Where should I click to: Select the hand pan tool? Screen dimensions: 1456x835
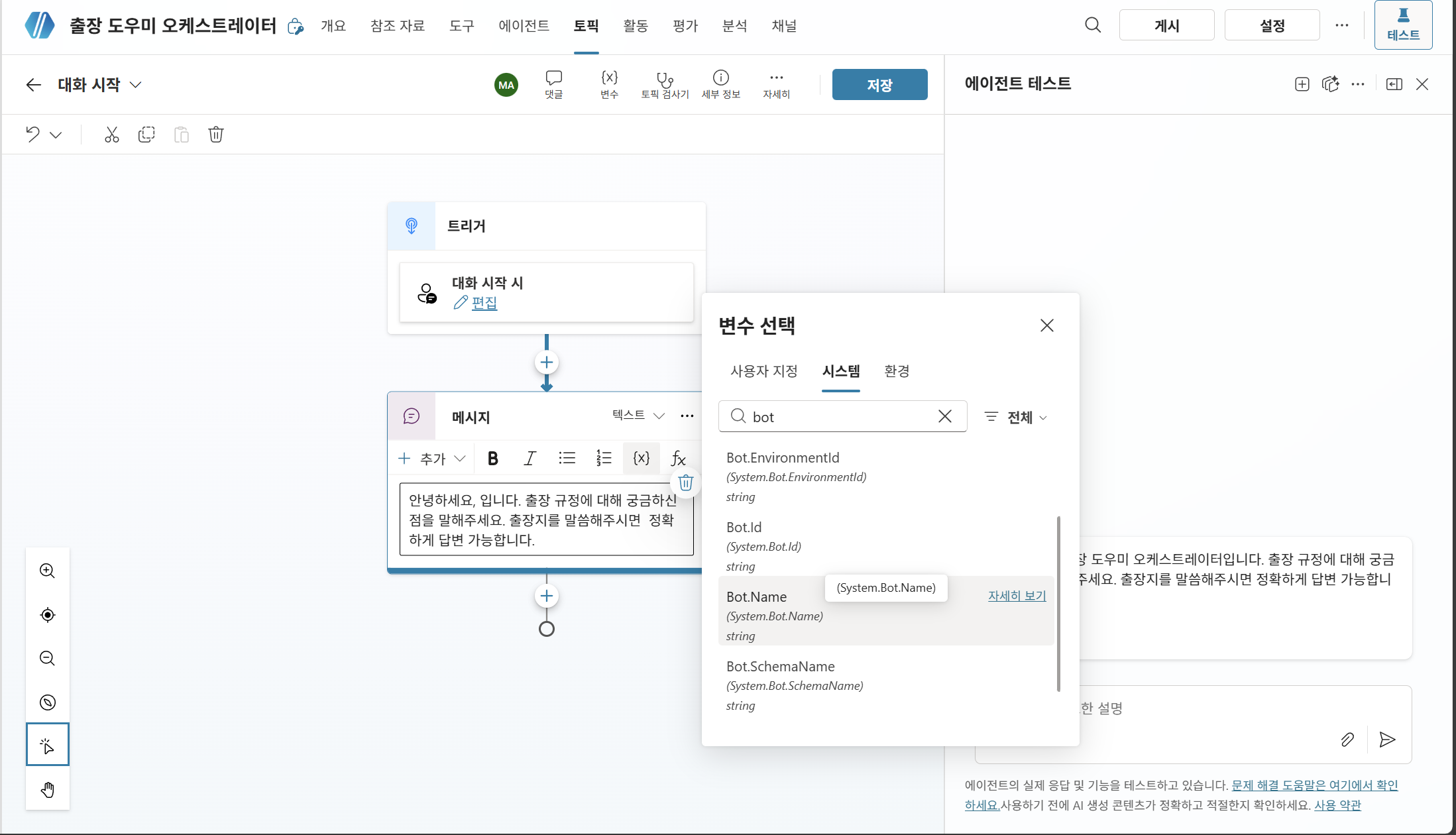click(x=47, y=789)
